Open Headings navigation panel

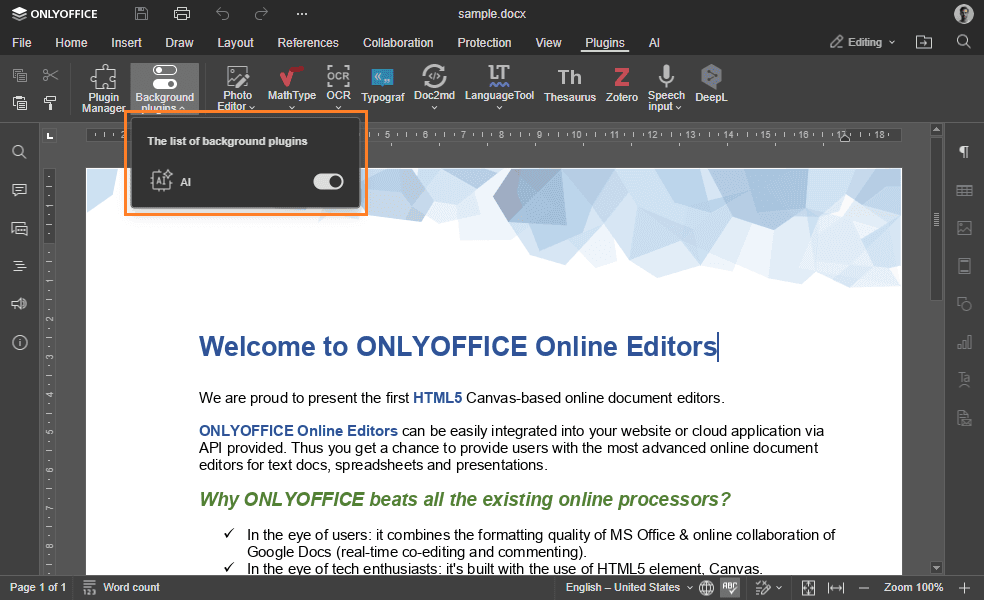[19, 266]
